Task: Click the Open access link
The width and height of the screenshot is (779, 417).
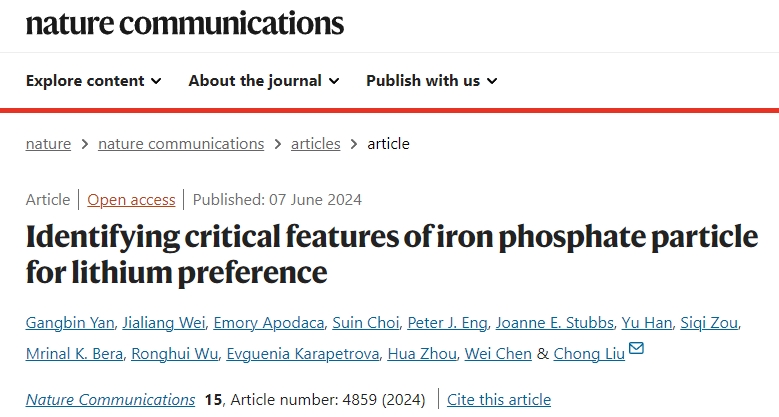Action: [131, 200]
